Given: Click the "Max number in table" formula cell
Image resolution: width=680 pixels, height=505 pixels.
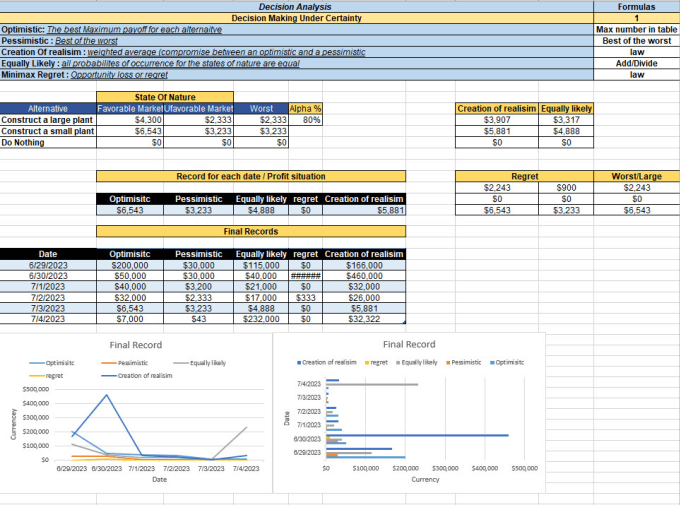Looking at the screenshot, I should pos(636,29).
